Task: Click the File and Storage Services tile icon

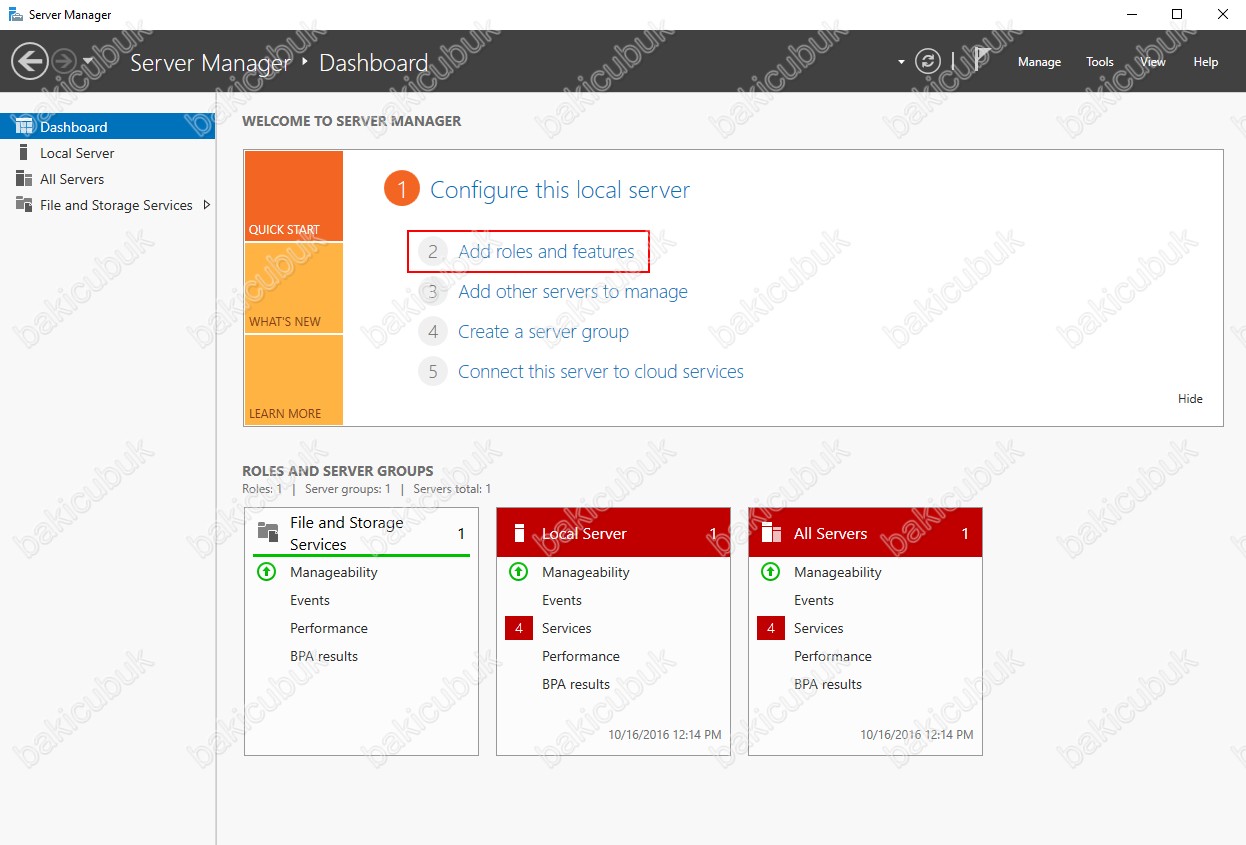Action: [x=267, y=532]
